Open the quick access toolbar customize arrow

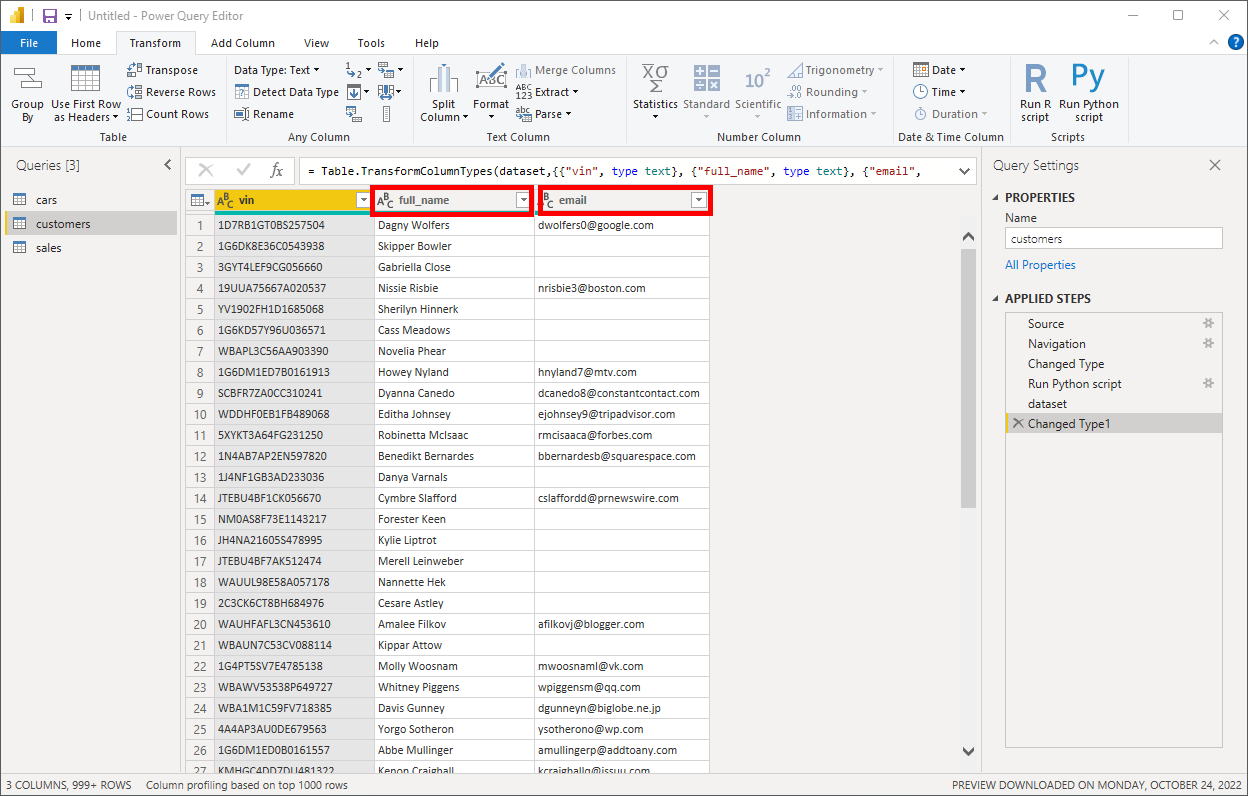click(69, 17)
